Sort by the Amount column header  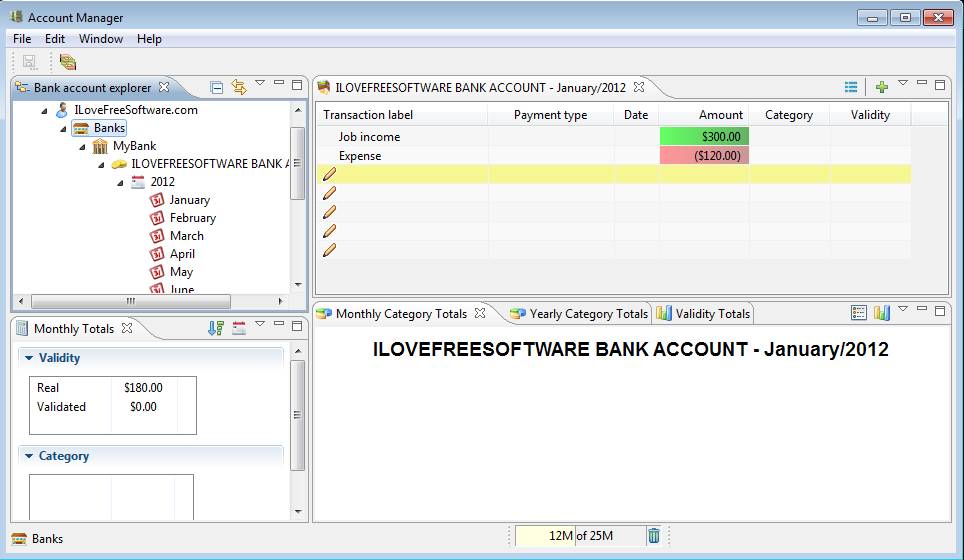coord(703,115)
